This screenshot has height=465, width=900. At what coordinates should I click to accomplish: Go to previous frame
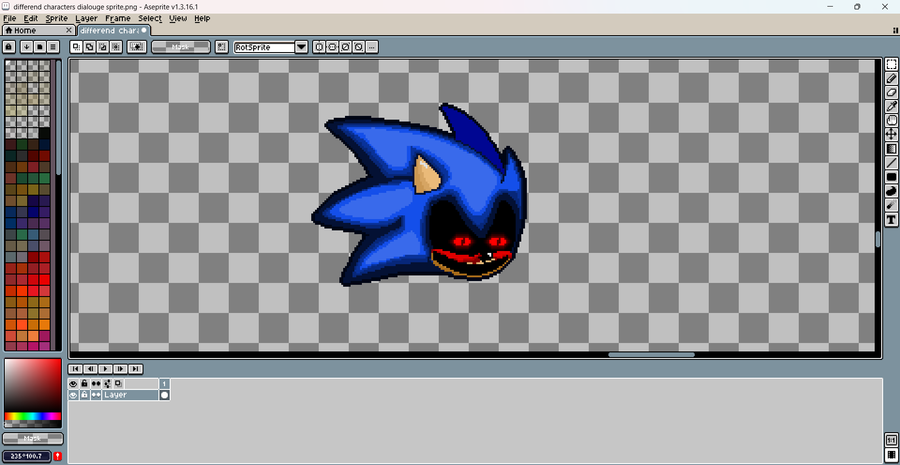(90, 369)
